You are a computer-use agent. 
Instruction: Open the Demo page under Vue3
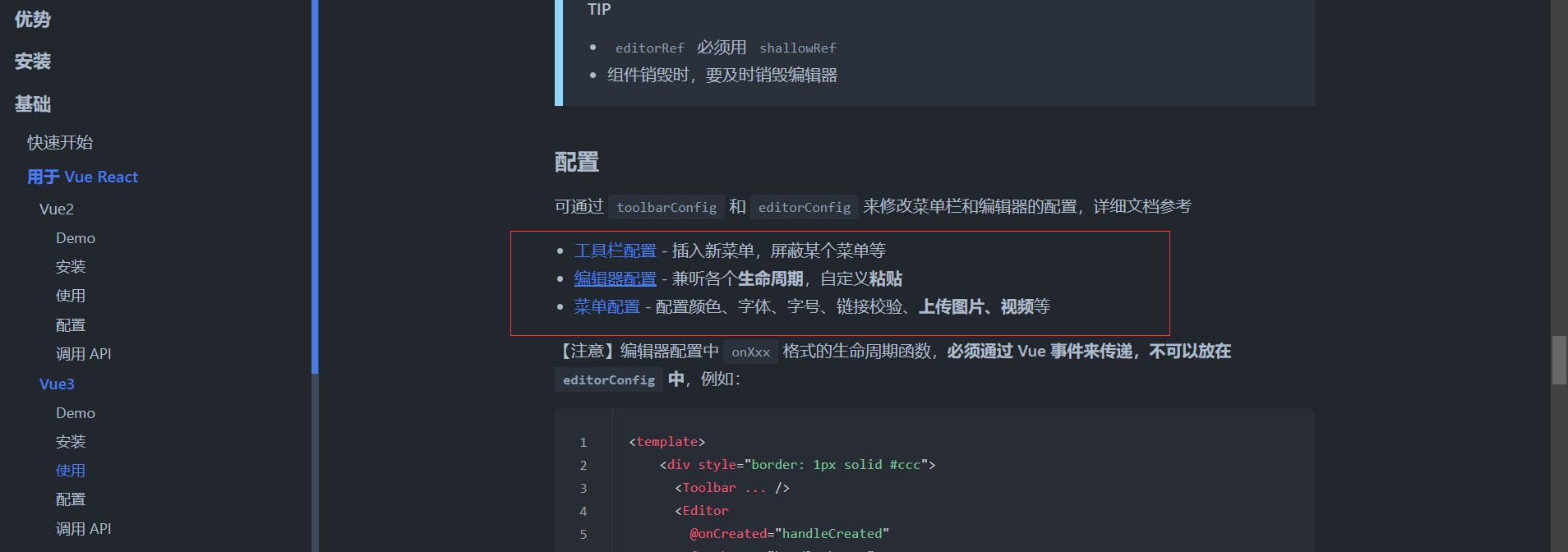click(75, 412)
